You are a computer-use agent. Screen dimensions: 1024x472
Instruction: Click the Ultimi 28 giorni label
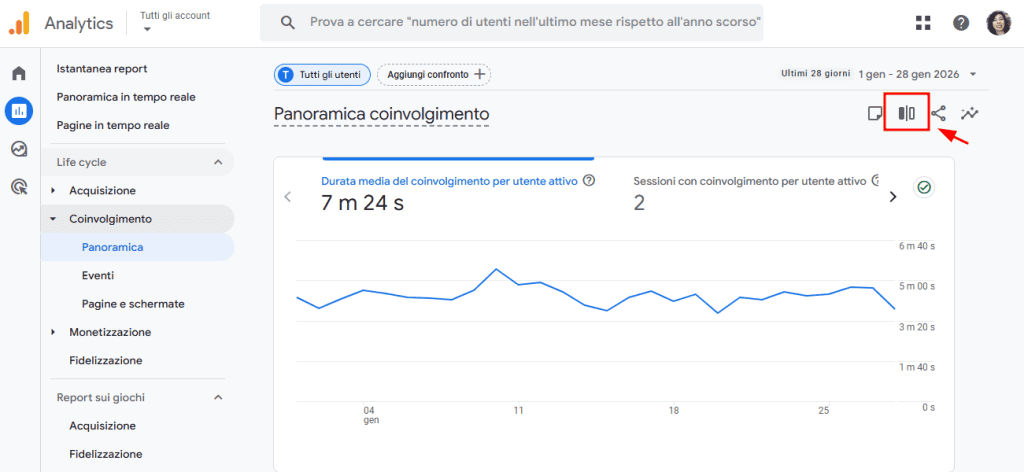(x=816, y=74)
